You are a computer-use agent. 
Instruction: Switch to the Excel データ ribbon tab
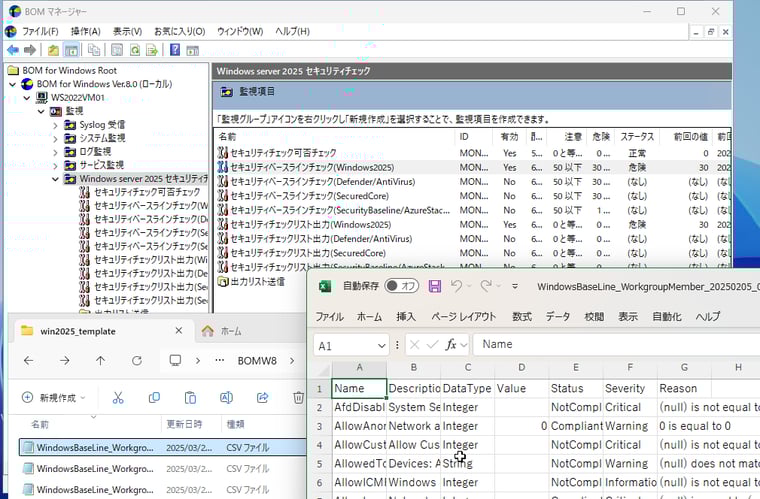point(557,316)
